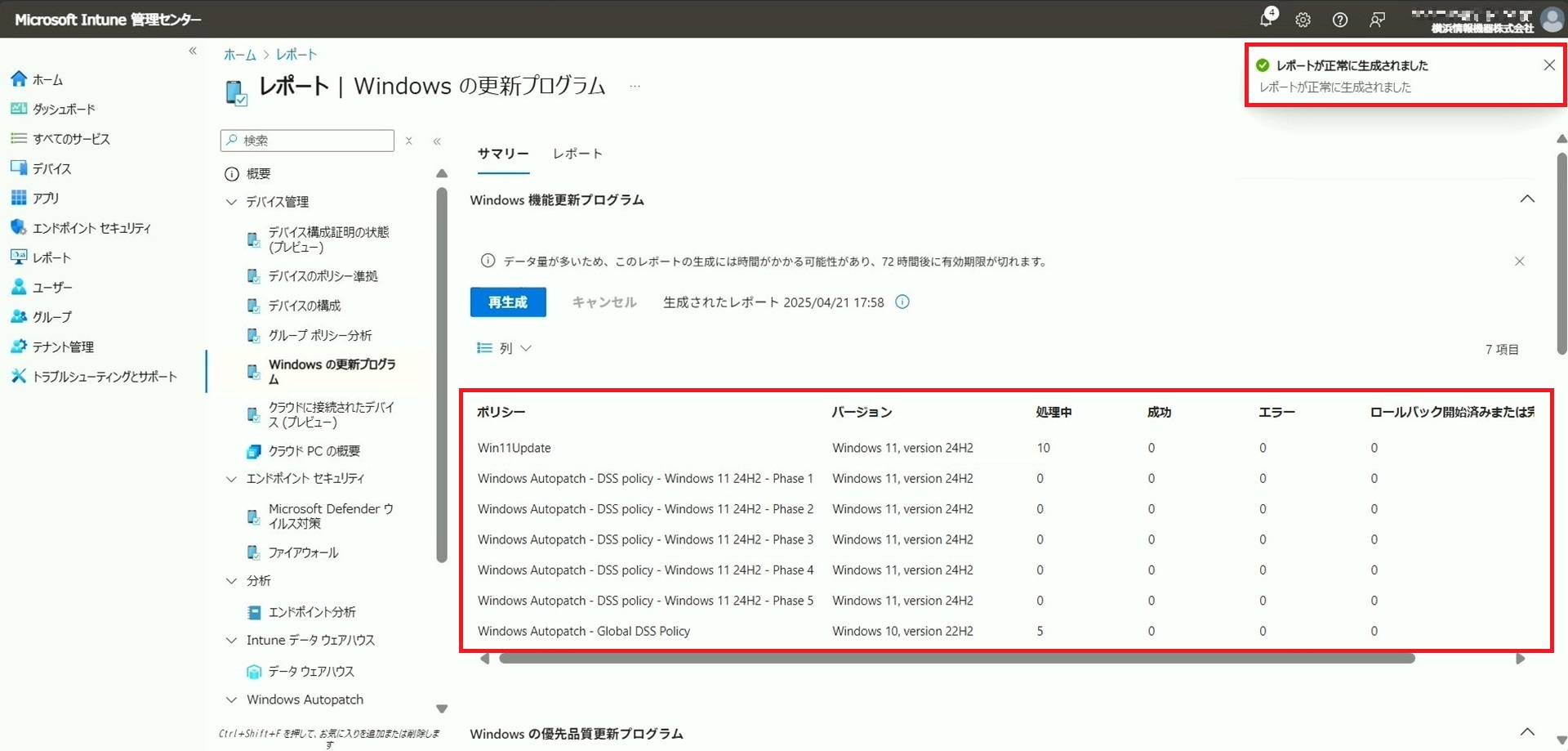Click レポート breadcrumb link

coord(296,55)
